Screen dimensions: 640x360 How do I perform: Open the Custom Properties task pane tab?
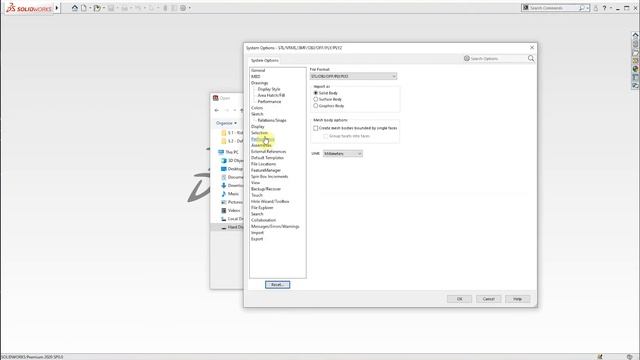click(x=635, y=77)
